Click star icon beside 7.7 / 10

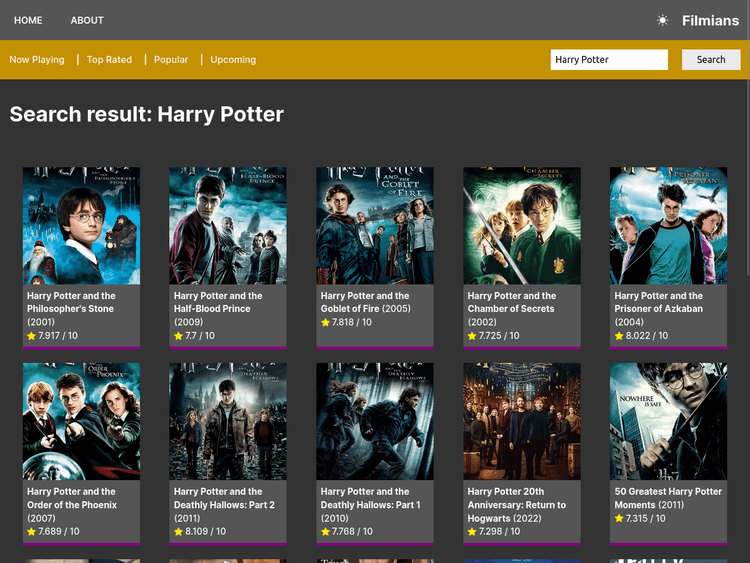pos(178,336)
